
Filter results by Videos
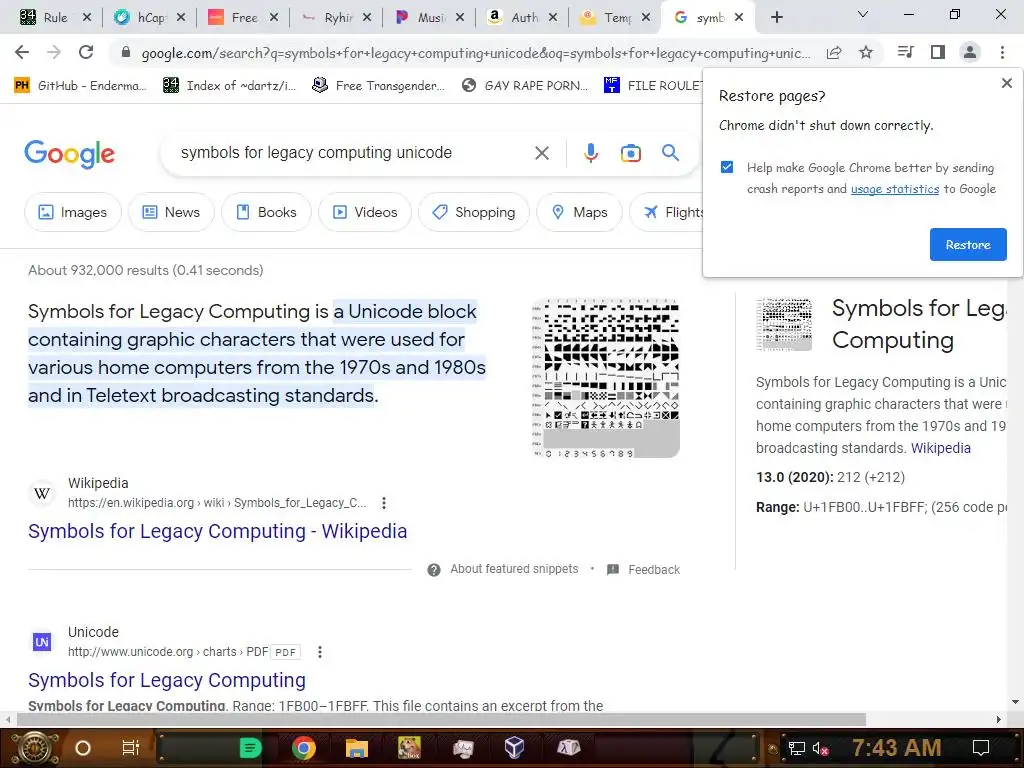tap(365, 212)
